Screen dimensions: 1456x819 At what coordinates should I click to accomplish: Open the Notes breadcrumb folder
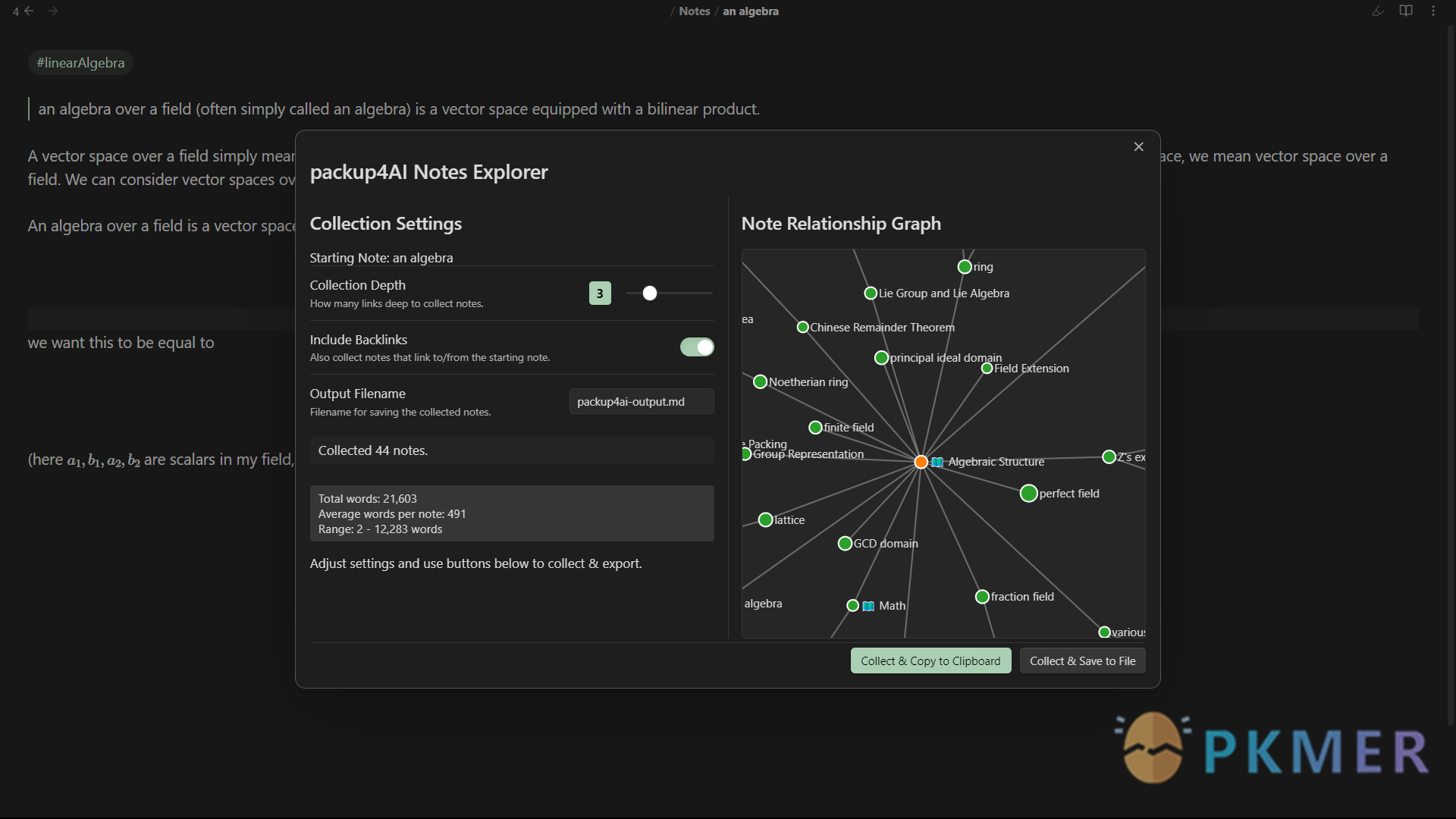click(694, 11)
